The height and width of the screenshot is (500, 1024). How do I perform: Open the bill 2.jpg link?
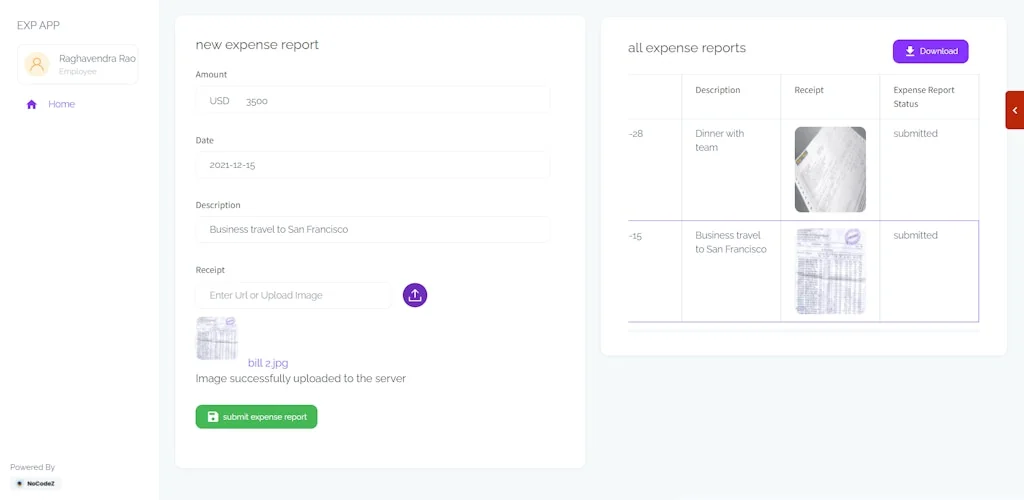pos(268,363)
